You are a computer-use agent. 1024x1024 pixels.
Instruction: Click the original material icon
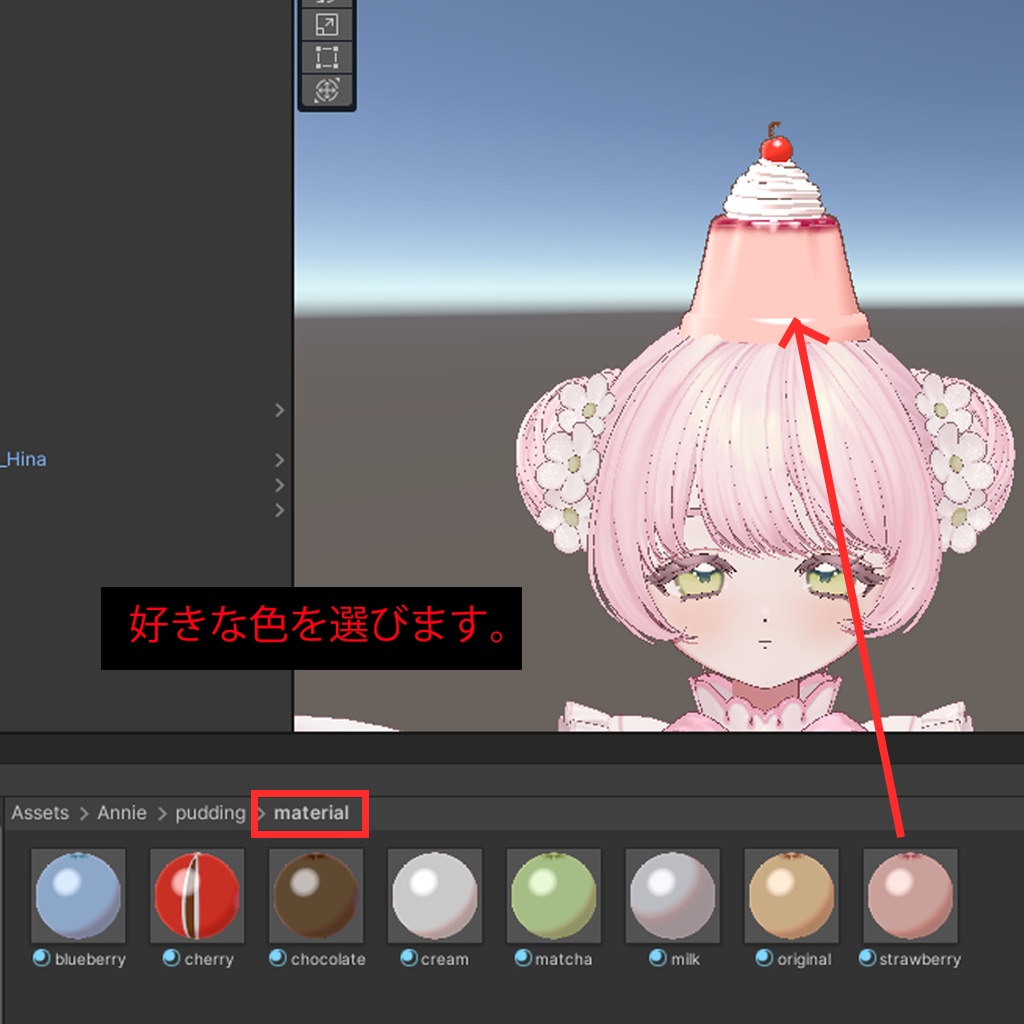coord(791,897)
